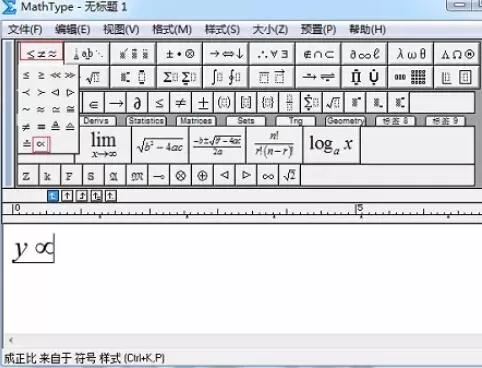
Task: Open the lowercase Greek palette (λ ω θ)
Action: point(411,53)
